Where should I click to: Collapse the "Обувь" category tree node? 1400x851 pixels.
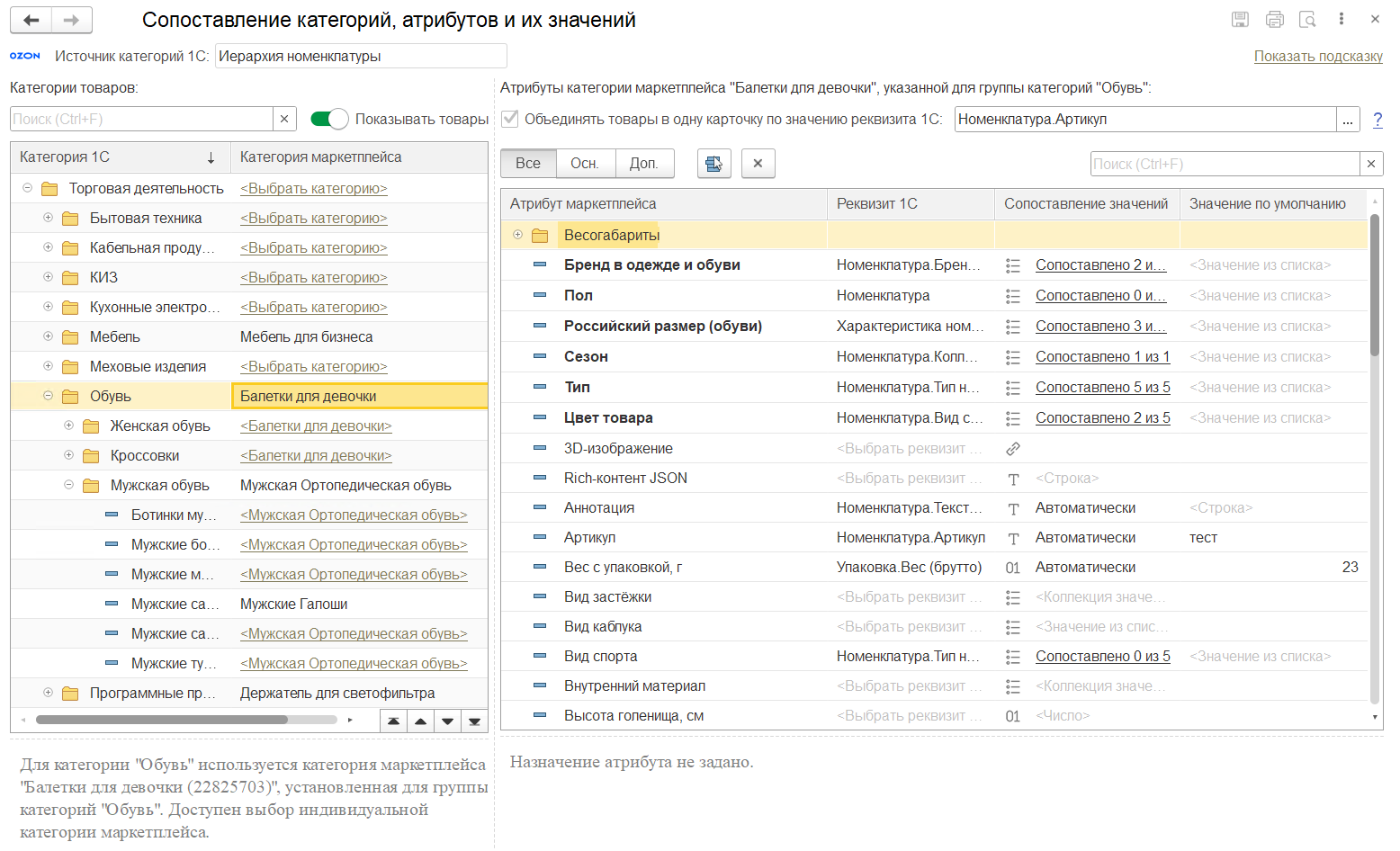click(x=49, y=396)
